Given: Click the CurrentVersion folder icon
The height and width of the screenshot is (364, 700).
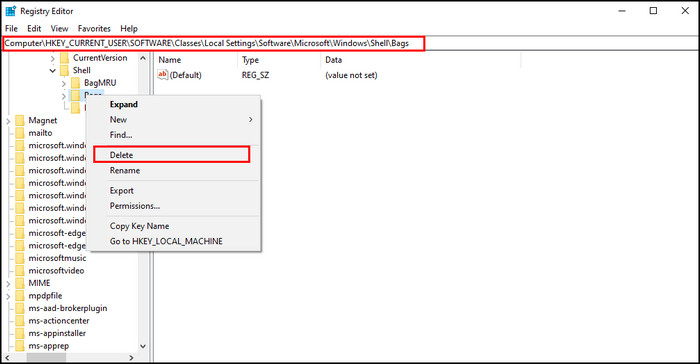Looking at the screenshot, I should 65,58.
